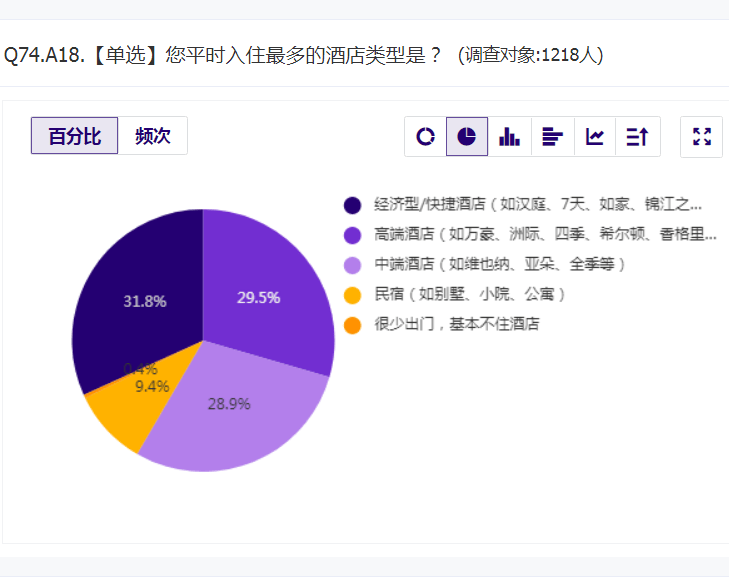Click 很少出门，基本不住酒店 legend label
The height and width of the screenshot is (586, 729).
pyautogui.click(x=457, y=325)
